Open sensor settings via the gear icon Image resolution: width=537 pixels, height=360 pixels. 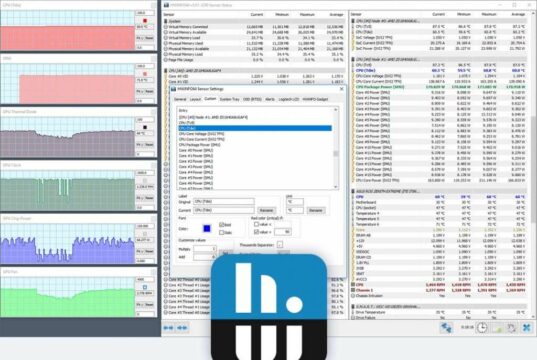pos(511,328)
